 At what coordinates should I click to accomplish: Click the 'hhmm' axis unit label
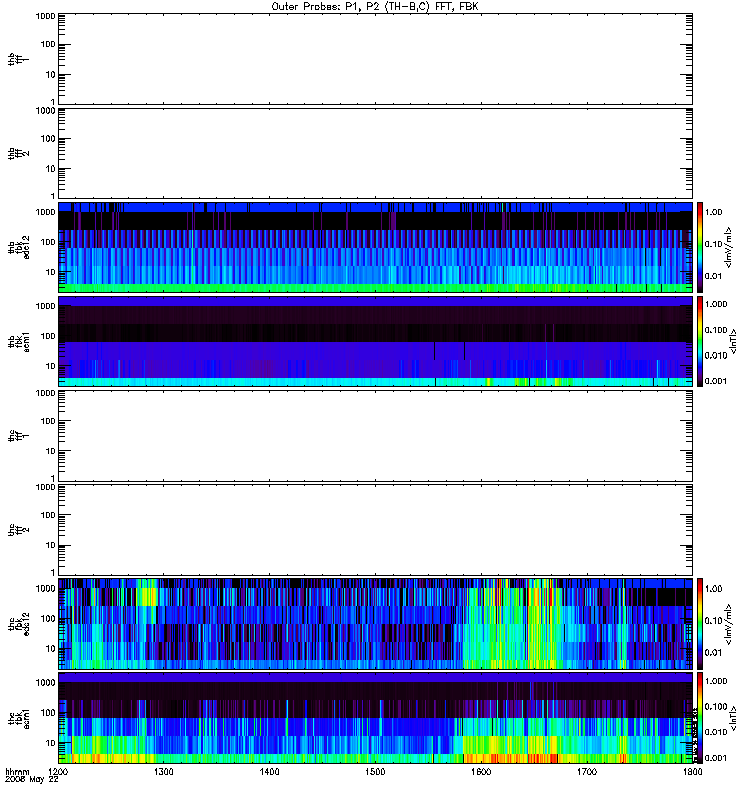(x=17, y=771)
